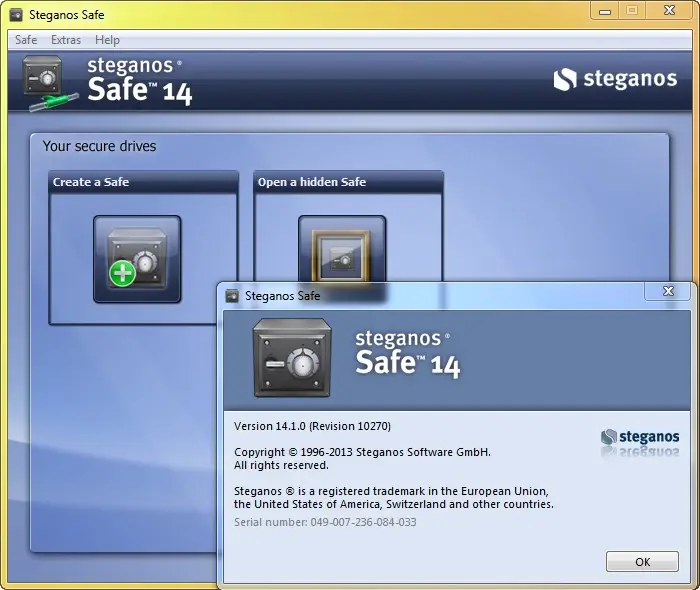Image resolution: width=700 pixels, height=590 pixels.
Task: Click the large safe image in the about dialog
Action: [x=292, y=357]
